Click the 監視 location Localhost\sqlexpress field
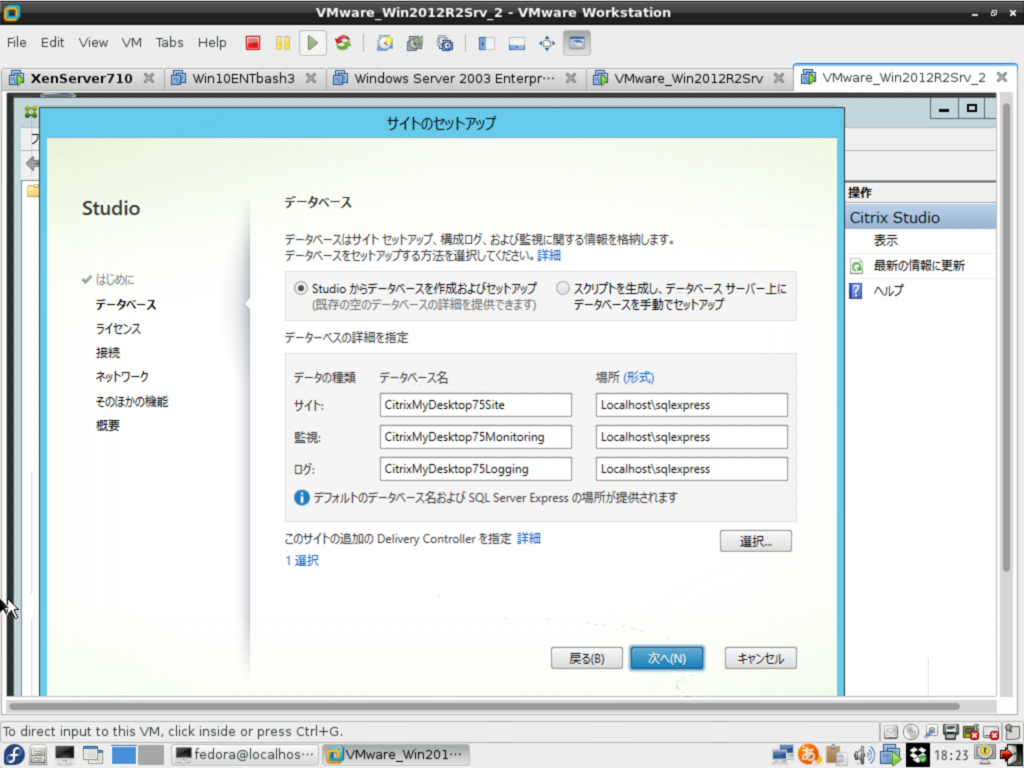The image size is (1024, 768). pyautogui.click(x=692, y=437)
